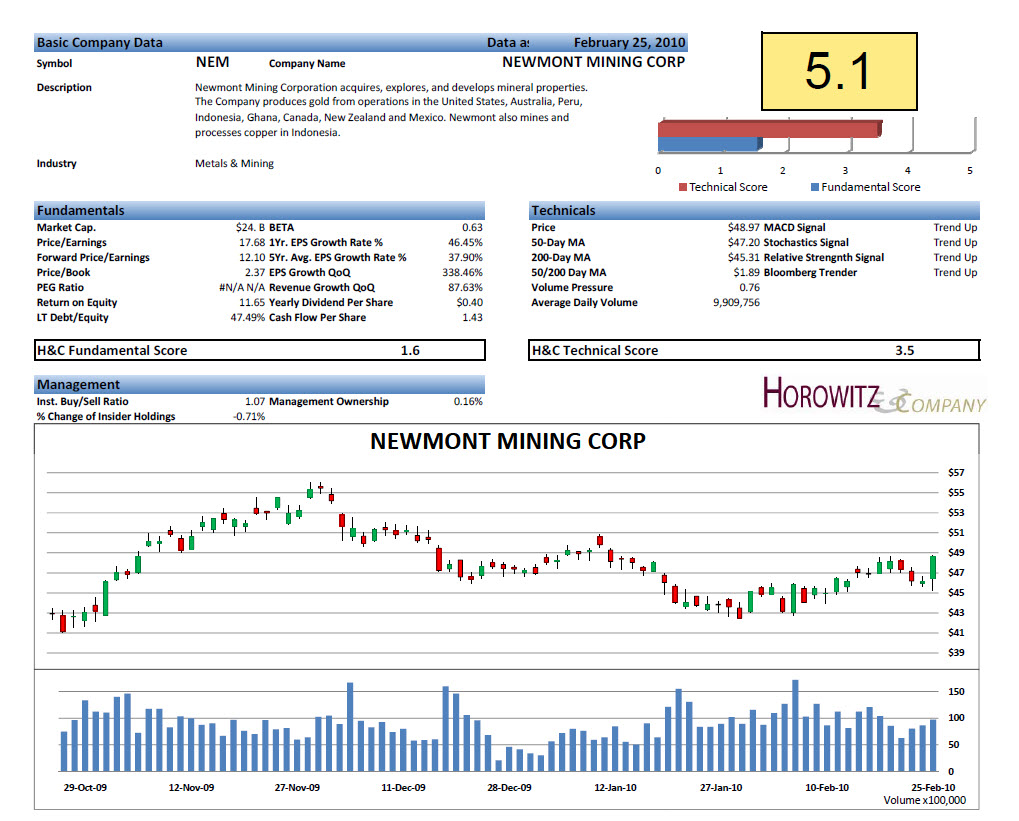Viewport: 1019px width, 821px height.
Task: Select the 27-Nov-09 date axis label
Action: tap(297, 788)
